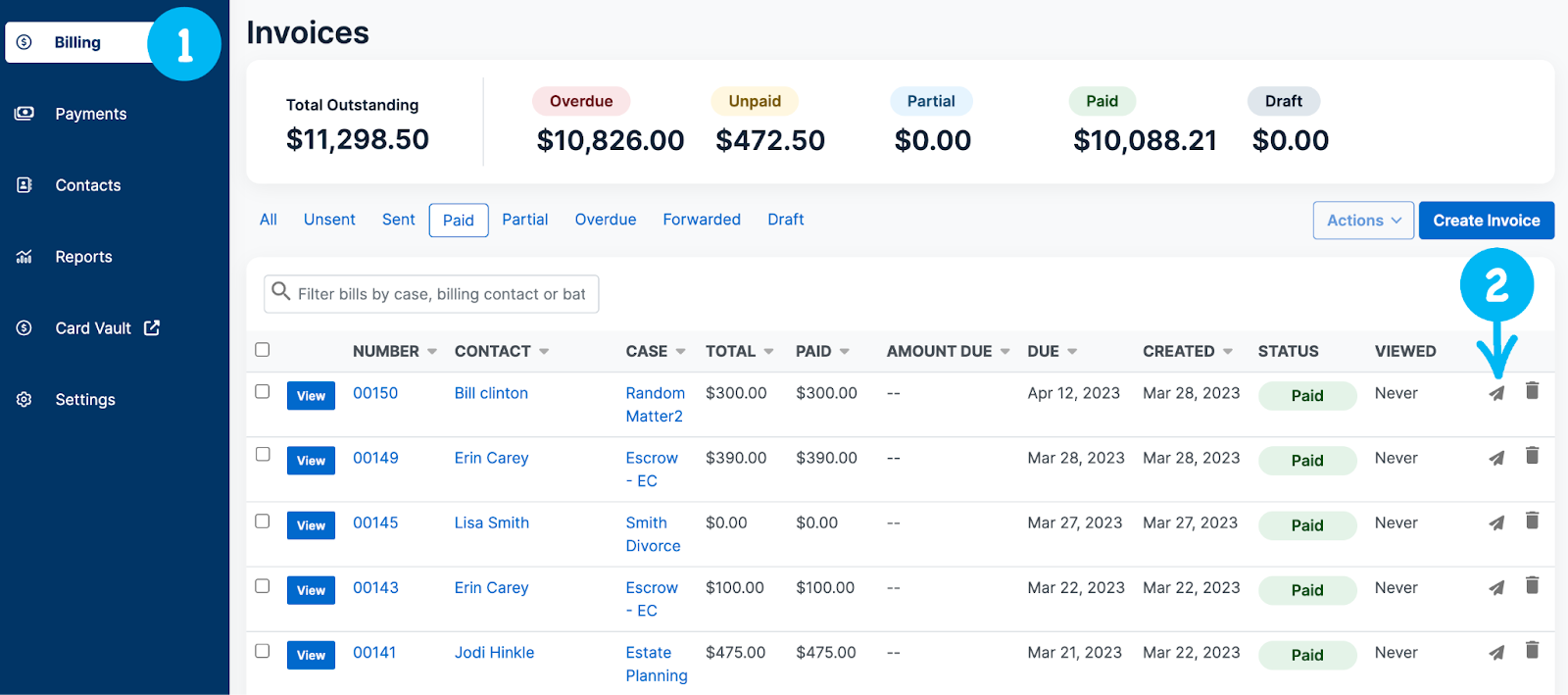Sort by NUMBER column arrow
This screenshot has height=695, width=1568.
[432, 352]
